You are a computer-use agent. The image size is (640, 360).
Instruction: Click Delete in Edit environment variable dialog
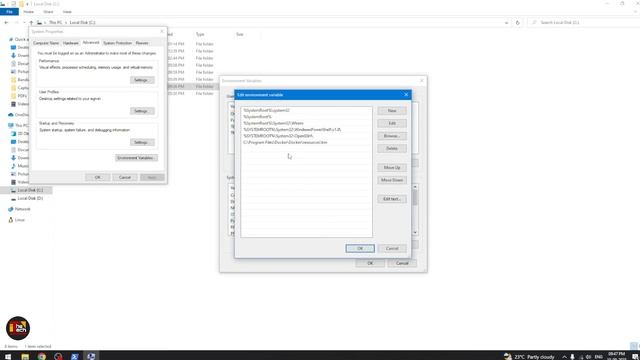coord(392,149)
